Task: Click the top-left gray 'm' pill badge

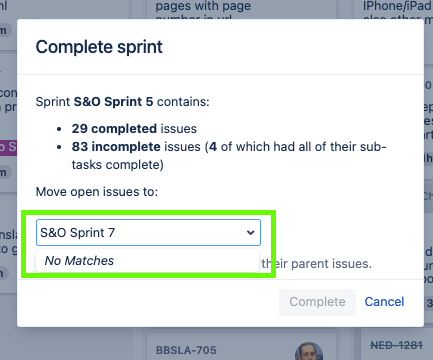Action: coord(4,31)
